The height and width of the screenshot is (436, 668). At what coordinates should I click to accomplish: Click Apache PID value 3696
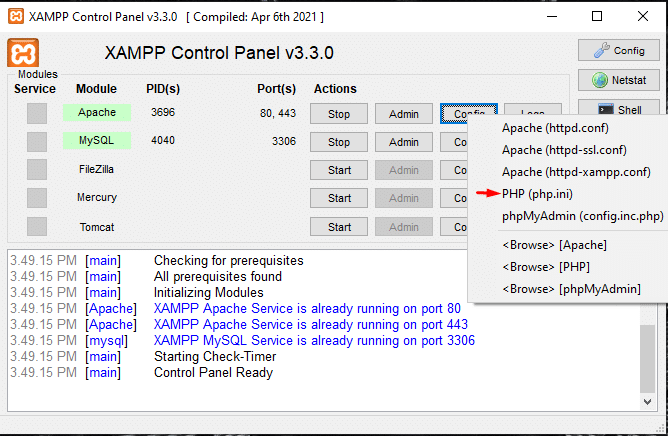[x=163, y=112]
